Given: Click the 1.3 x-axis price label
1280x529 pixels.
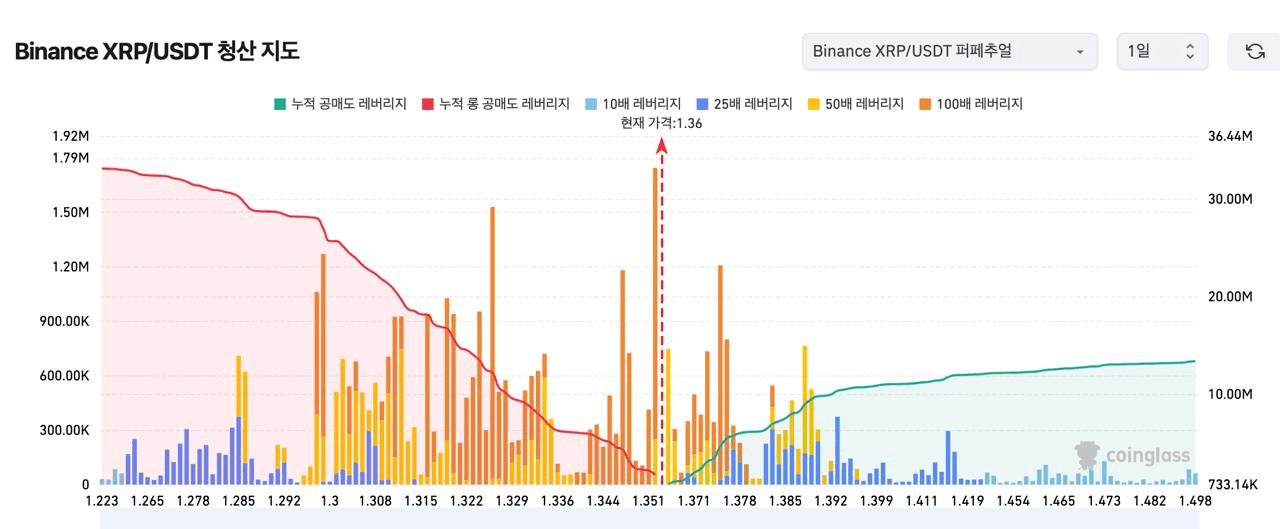Looking at the screenshot, I should 330,501.
